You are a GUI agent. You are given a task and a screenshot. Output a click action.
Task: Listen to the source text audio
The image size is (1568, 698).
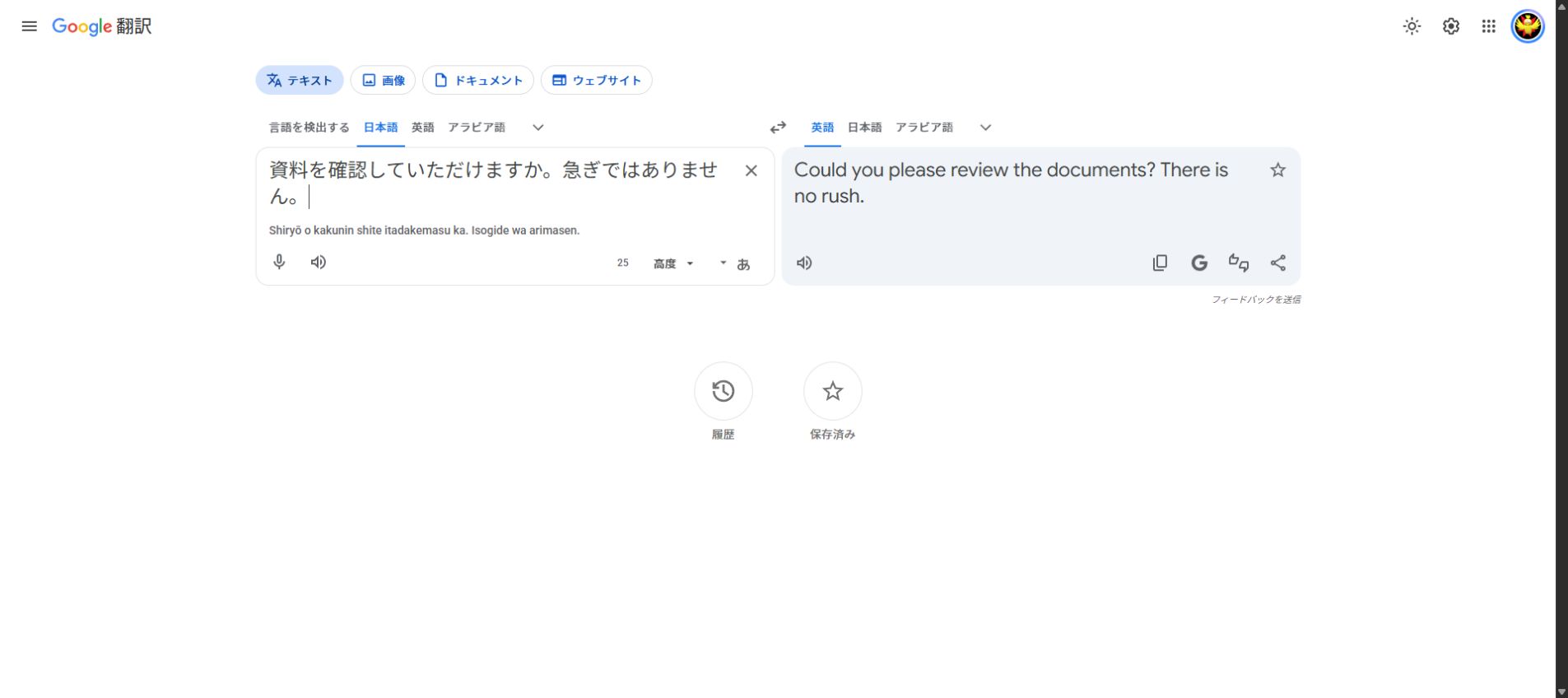[x=319, y=262]
